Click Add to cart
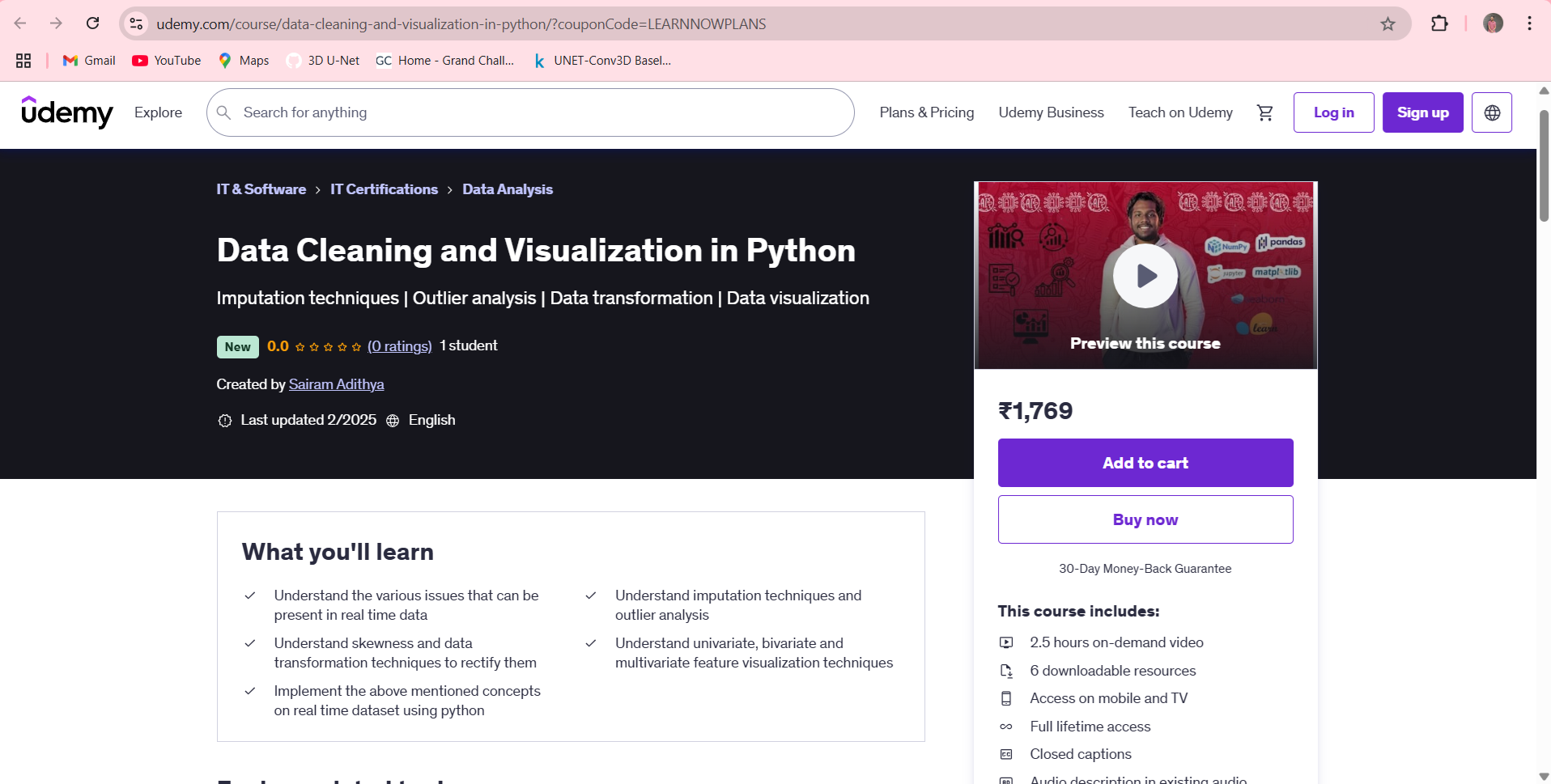The width and height of the screenshot is (1551, 784). pos(1145,463)
